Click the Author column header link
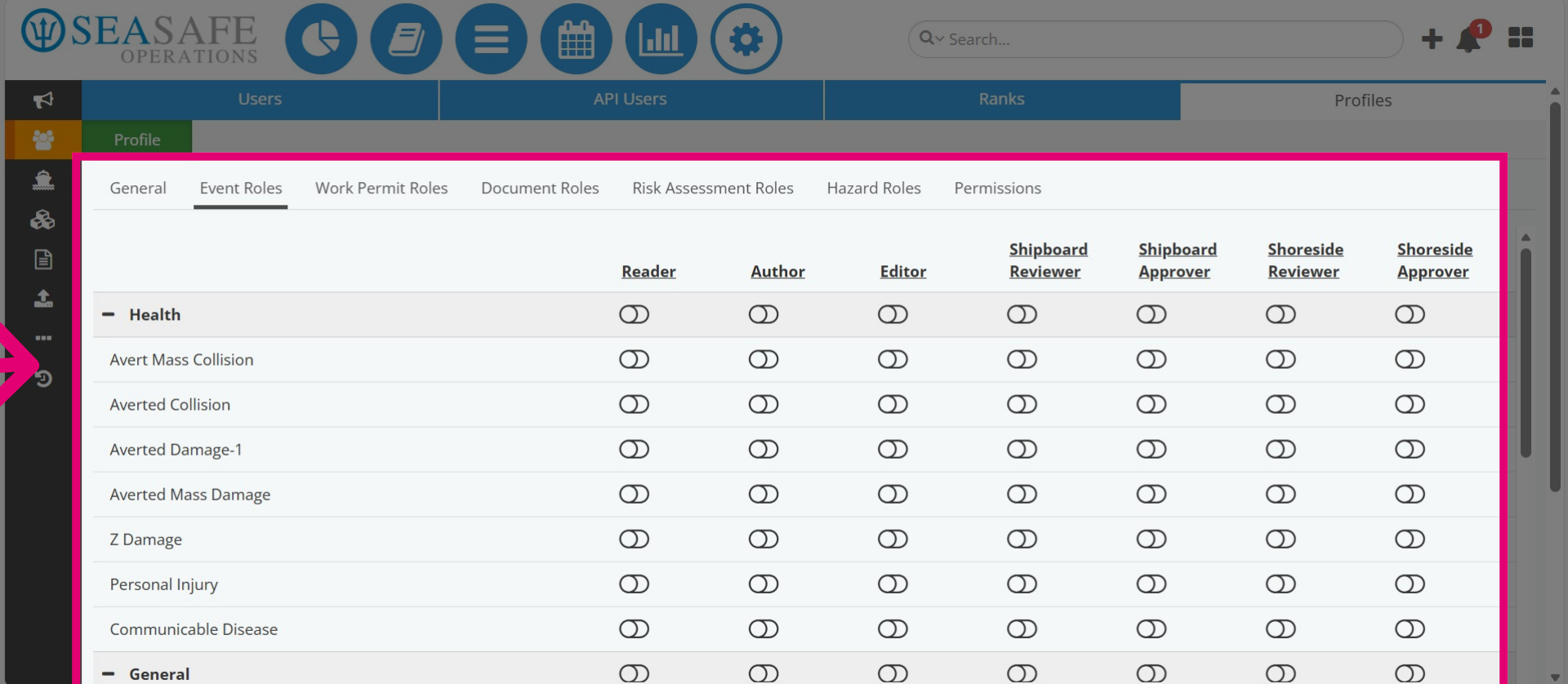The width and height of the screenshot is (1568, 684). pyautogui.click(x=777, y=271)
